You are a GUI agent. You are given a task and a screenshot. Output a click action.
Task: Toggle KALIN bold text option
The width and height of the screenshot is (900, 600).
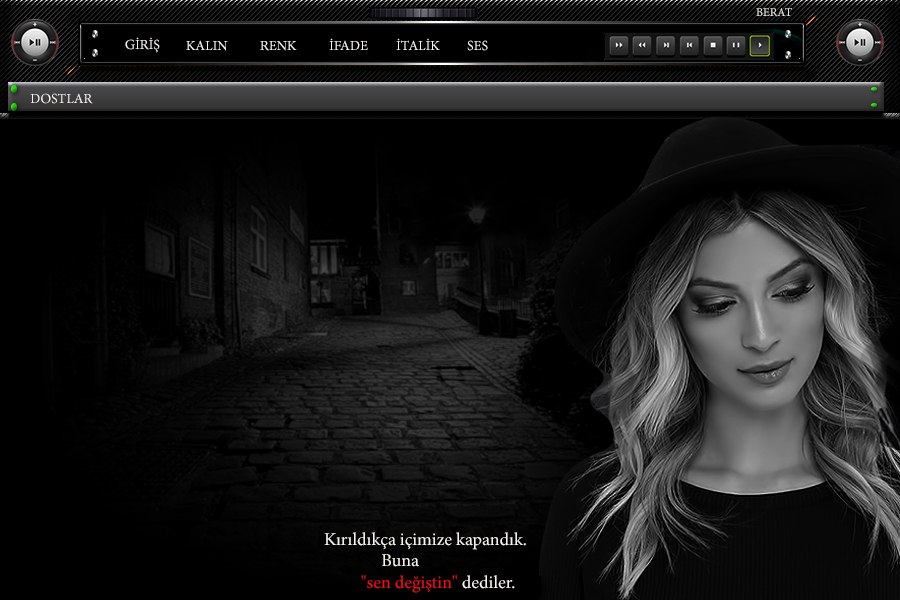206,45
